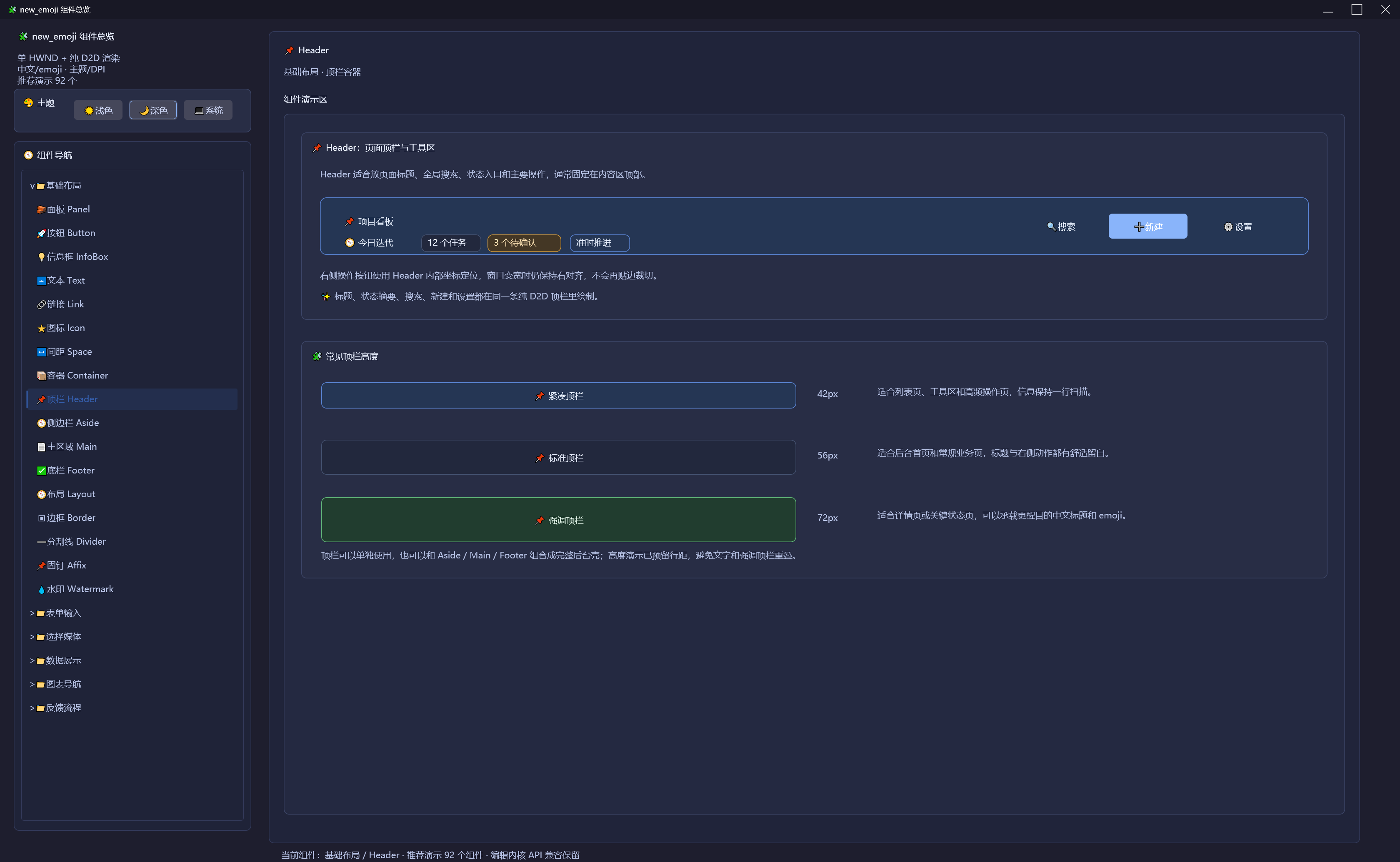
Task: Click the star icon beside 图标 Icon
Action: [41, 329]
